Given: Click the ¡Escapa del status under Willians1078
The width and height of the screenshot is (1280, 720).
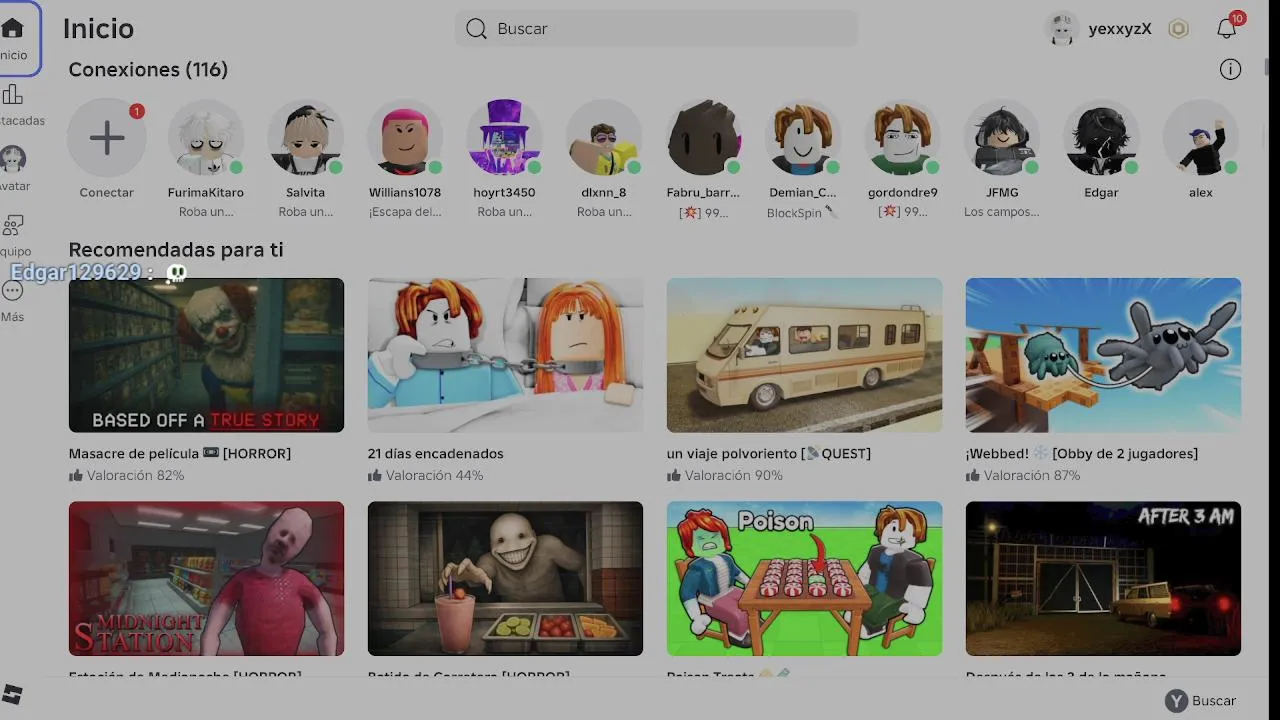Looking at the screenshot, I should [405, 212].
